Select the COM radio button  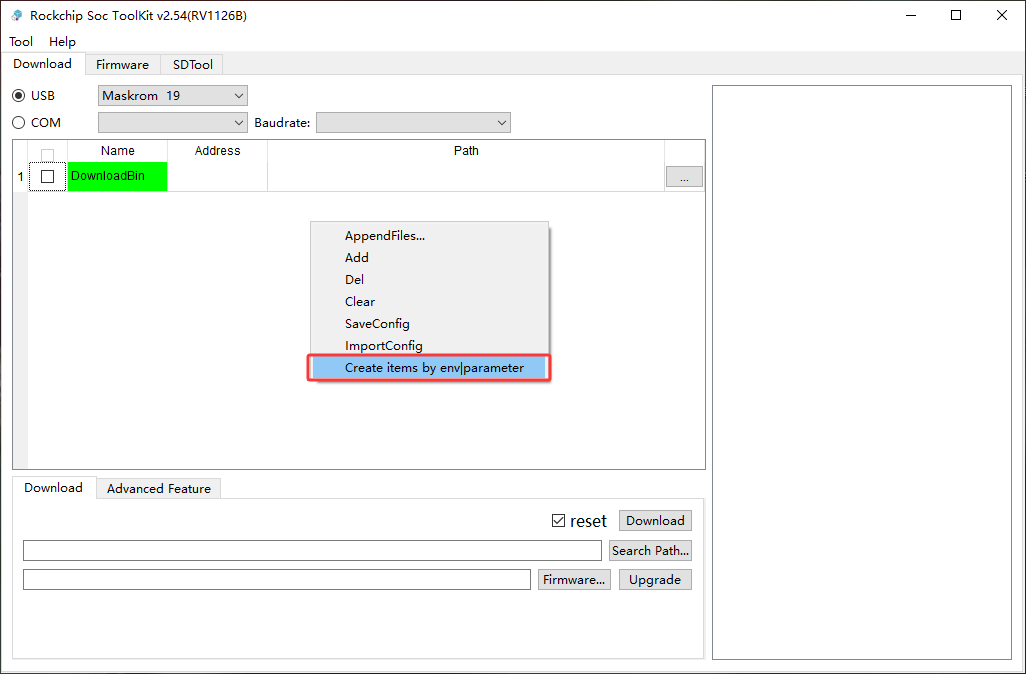pos(19,122)
